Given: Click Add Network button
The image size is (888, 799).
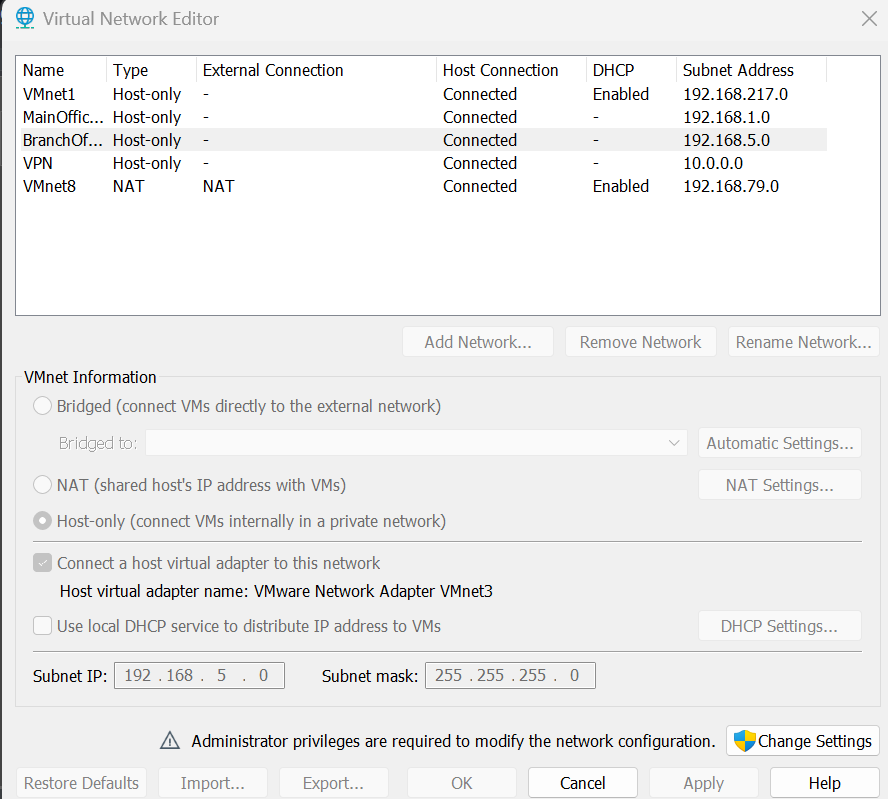Looking at the screenshot, I should click(x=478, y=342).
